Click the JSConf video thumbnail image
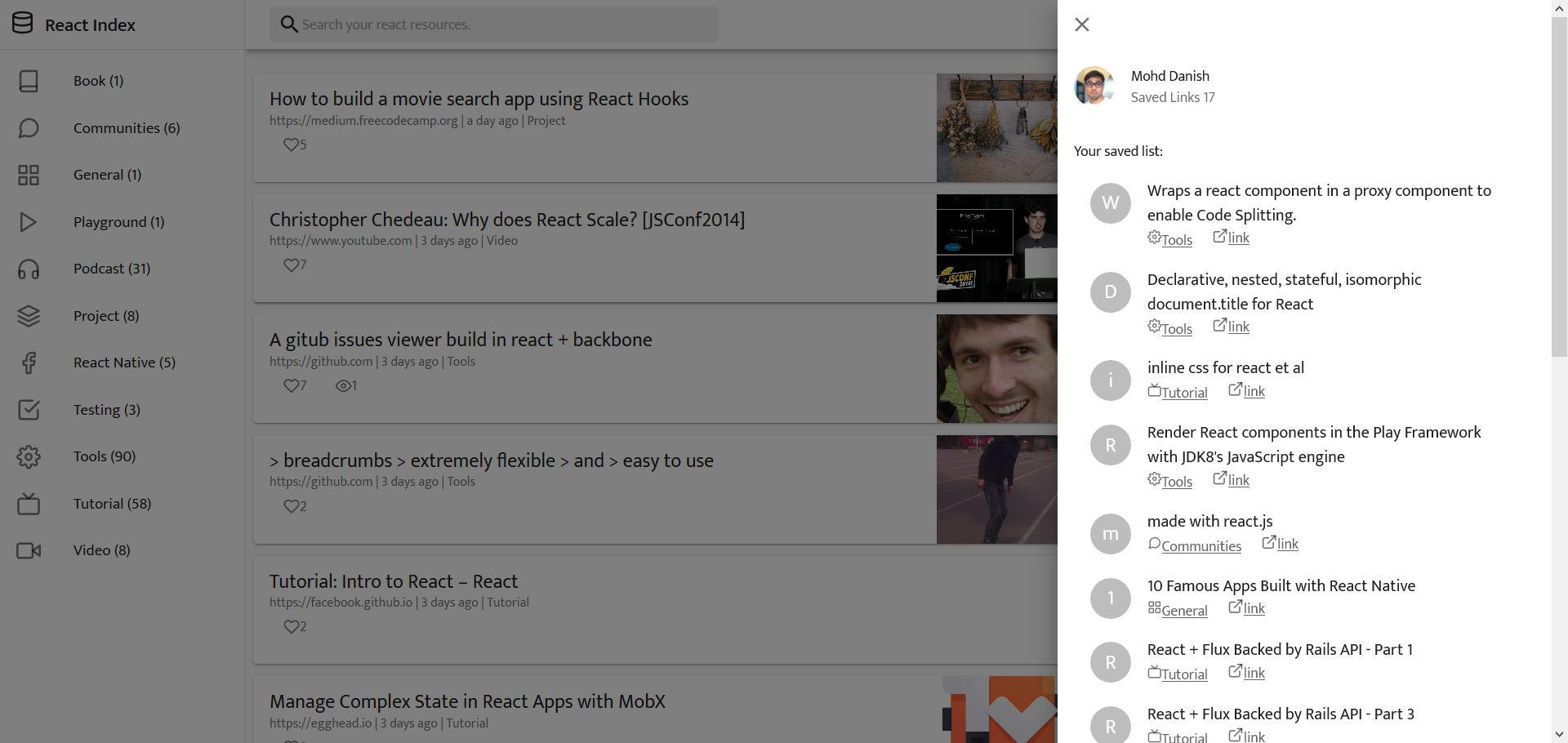The height and width of the screenshot is (743, 1568). [x=997, y=248]
